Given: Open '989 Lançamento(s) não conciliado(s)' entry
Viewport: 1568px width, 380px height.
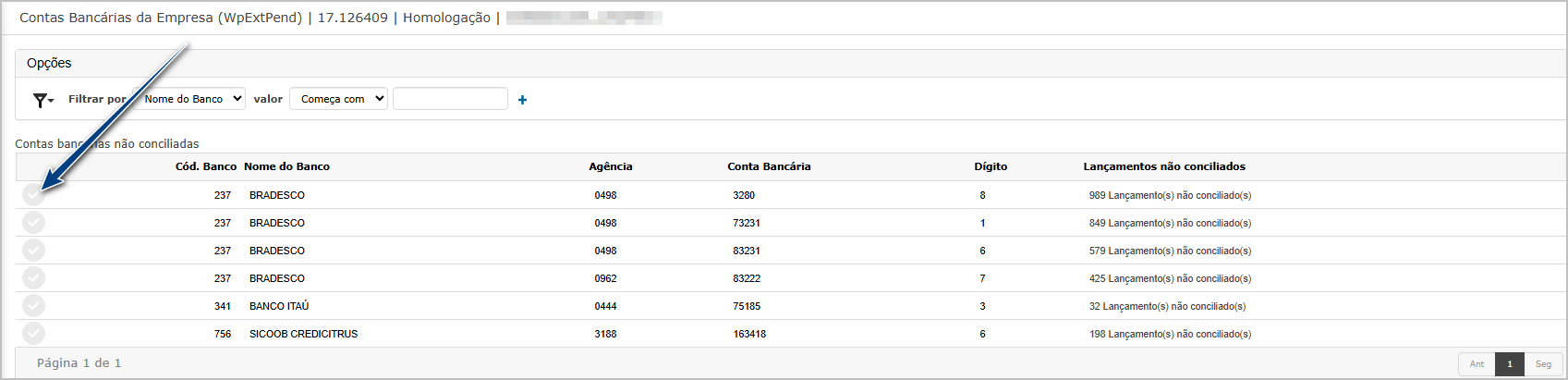Looking at the screenshot, I should point(1170,195).
